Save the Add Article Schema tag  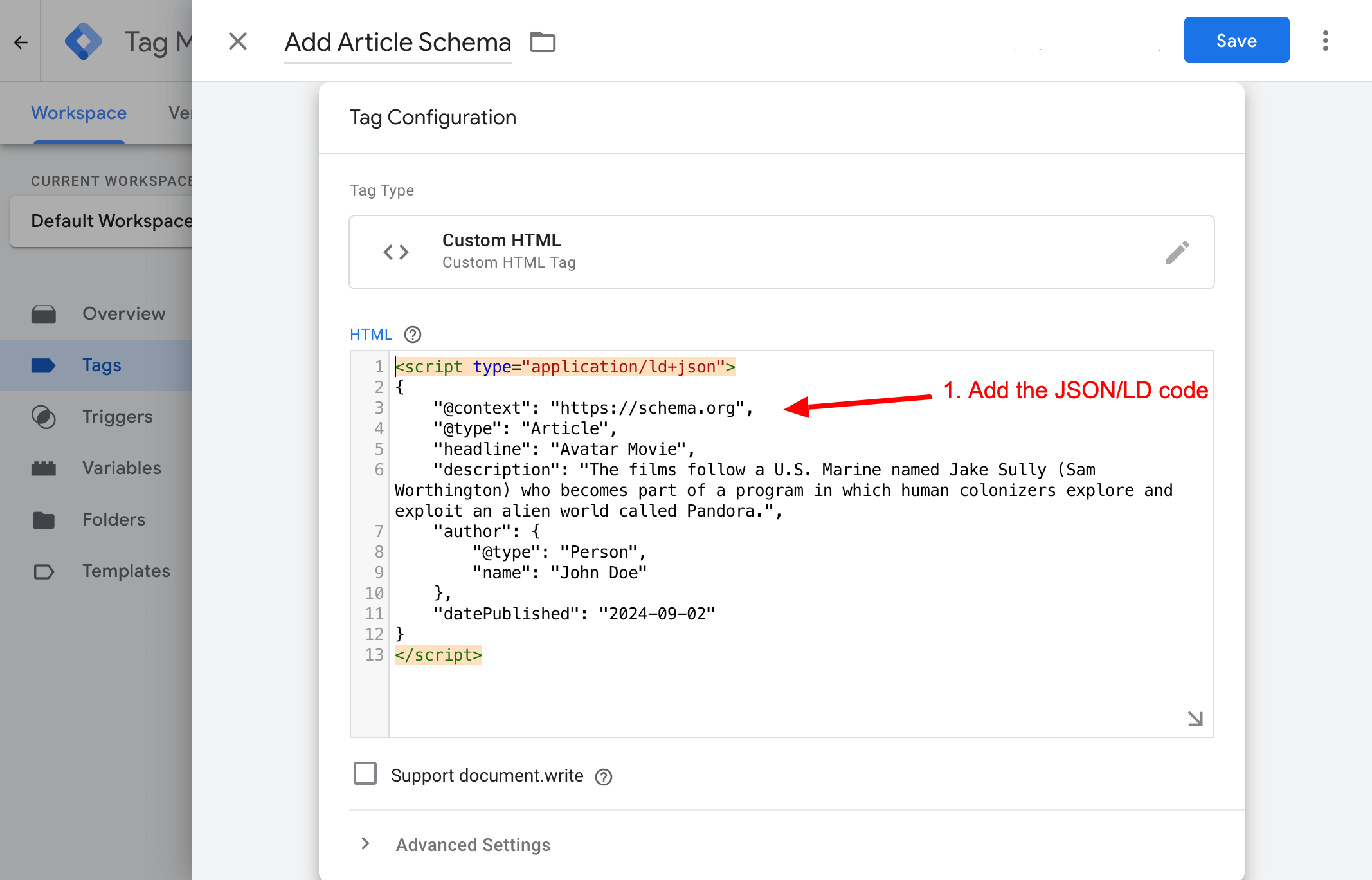[x=1236, y=39]
